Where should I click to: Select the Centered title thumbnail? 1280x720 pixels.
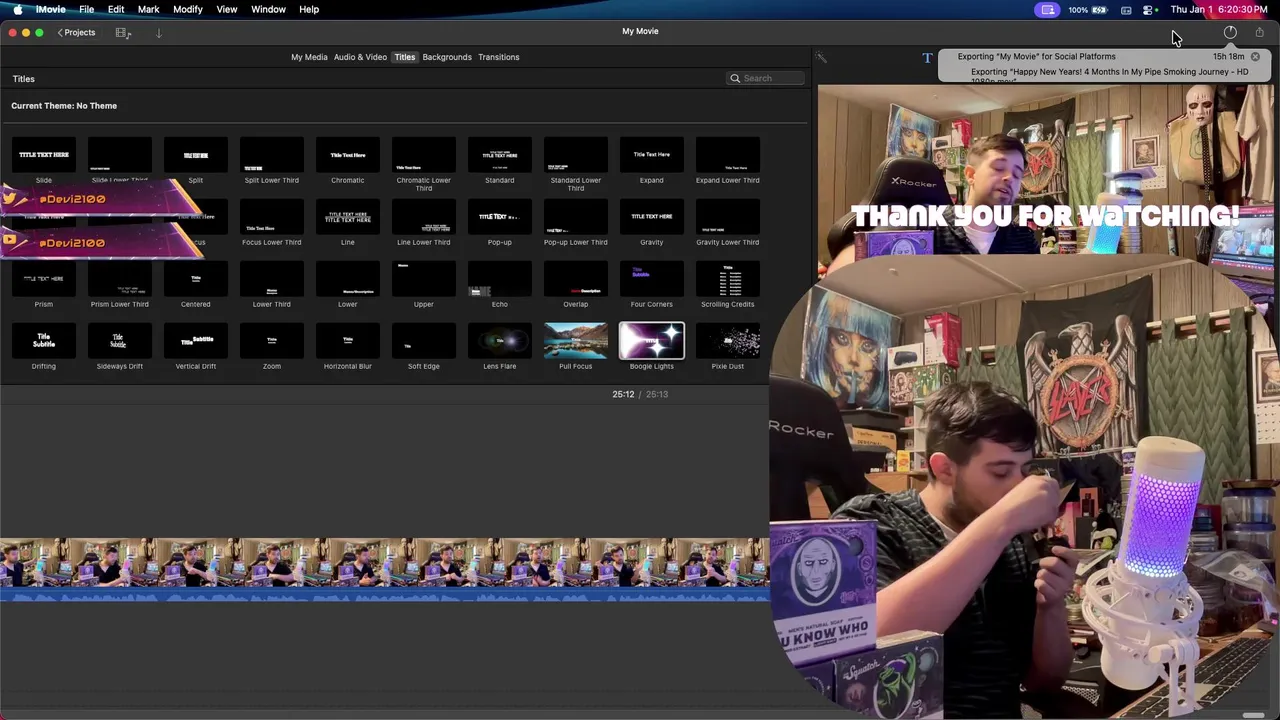point(196,279)
